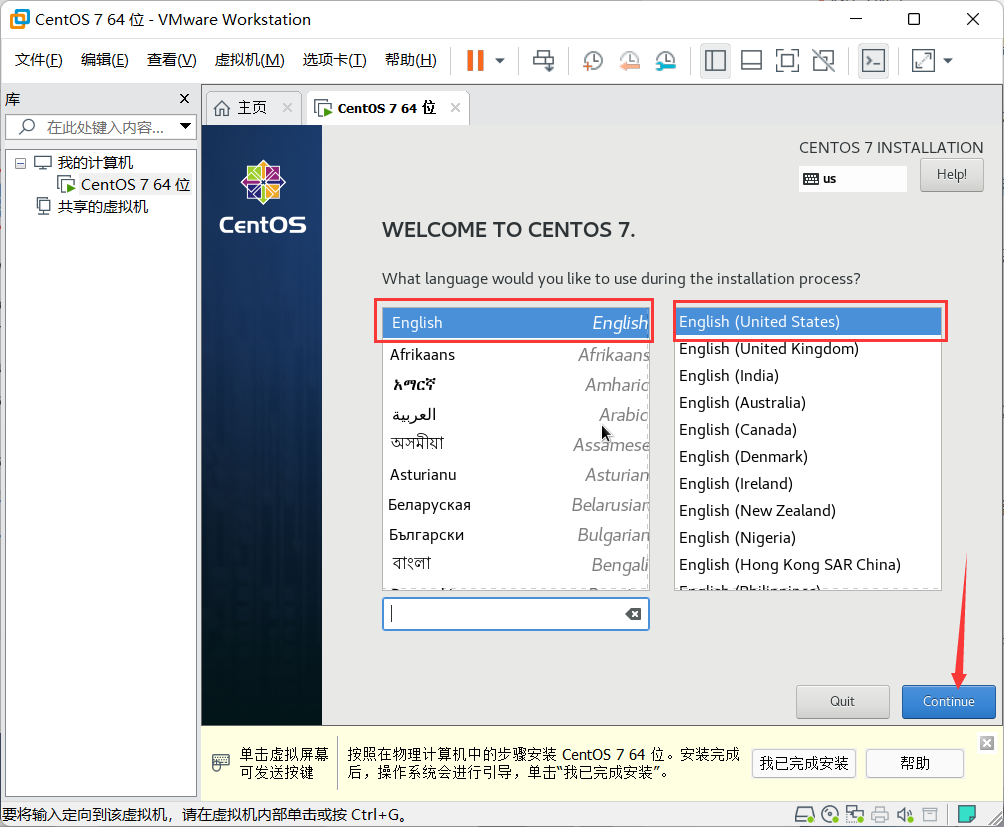Click the CD/DVD device icon in the status bar

(x=829, y=814)
